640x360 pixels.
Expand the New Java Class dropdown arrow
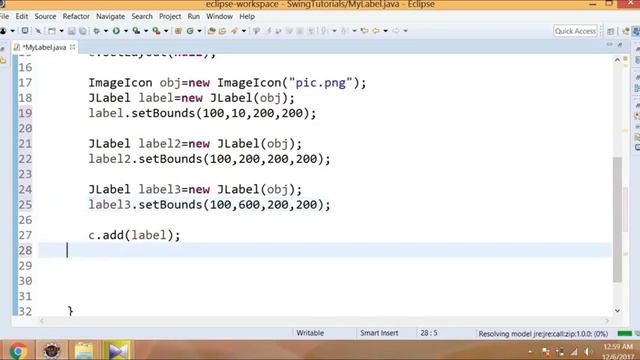[199, 31]
